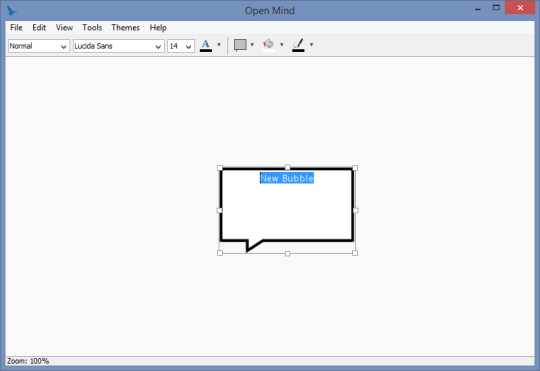
Task: Open the Edit menu
Action: coord(39,28)
